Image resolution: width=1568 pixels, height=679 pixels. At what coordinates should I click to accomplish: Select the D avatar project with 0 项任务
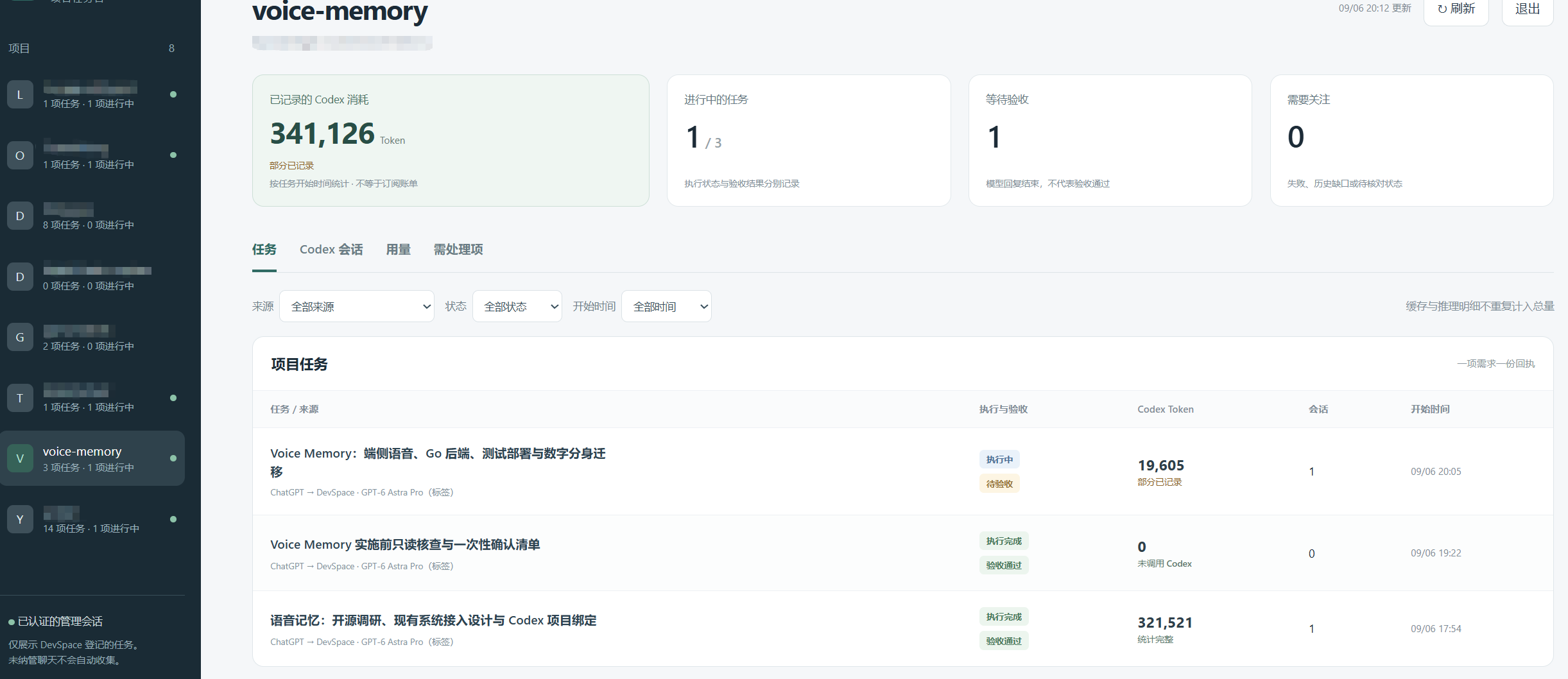pyautogui.click(x=92, y=277)
